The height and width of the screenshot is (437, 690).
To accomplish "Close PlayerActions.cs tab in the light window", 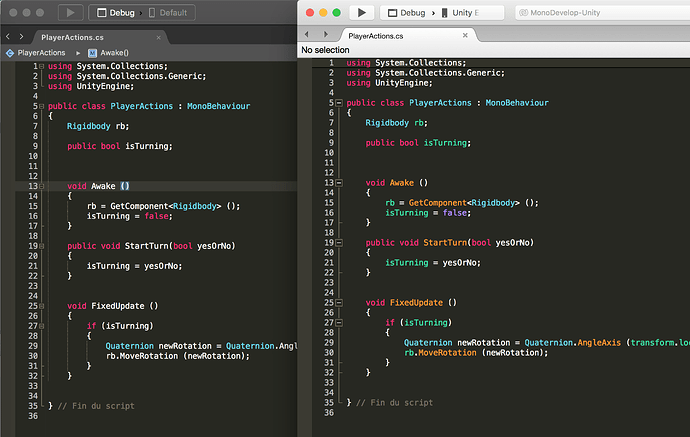I will (465, 35).
